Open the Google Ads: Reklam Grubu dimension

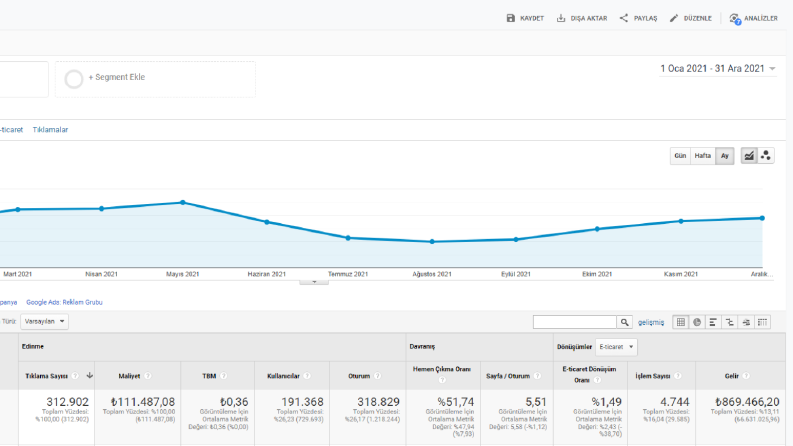pos(64,302)
